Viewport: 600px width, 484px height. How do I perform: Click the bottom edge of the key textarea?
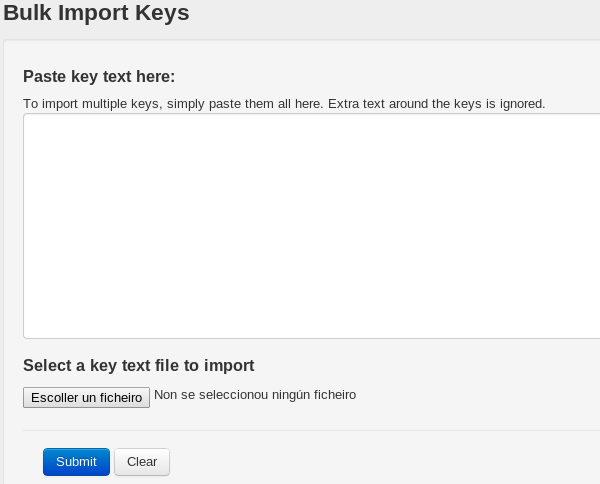point(311,338)
